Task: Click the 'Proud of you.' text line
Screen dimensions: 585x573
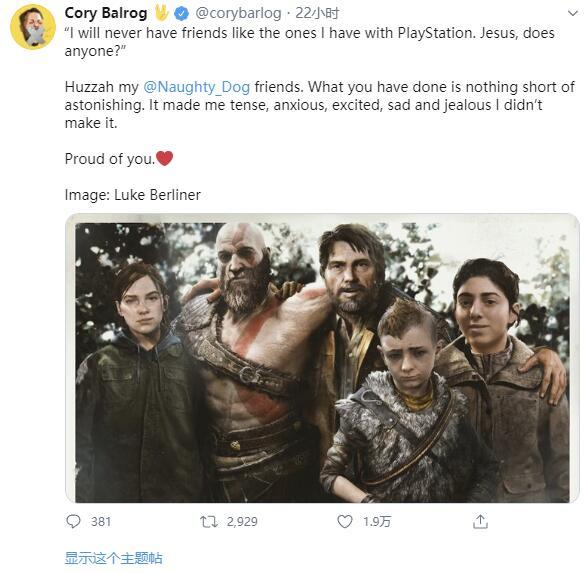Action: tap(110, 159)
